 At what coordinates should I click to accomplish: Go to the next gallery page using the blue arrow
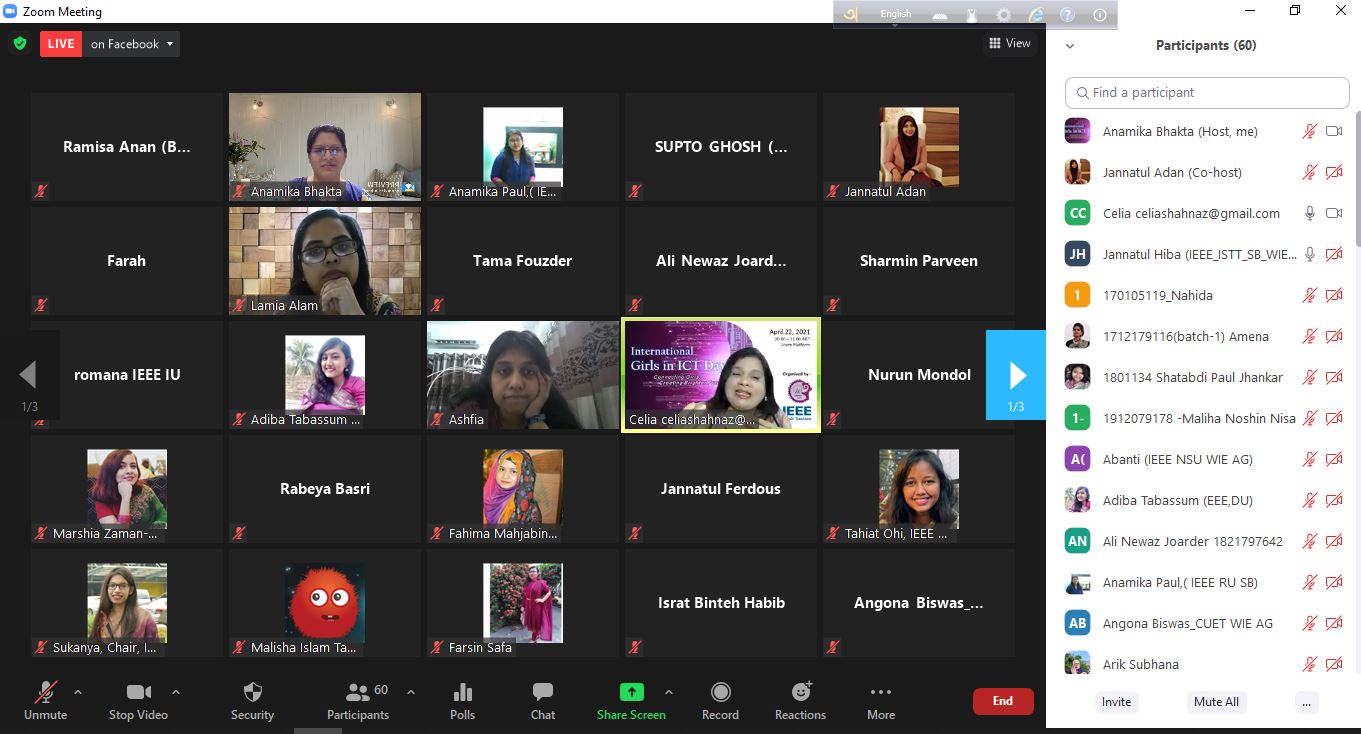[1016, 375]
